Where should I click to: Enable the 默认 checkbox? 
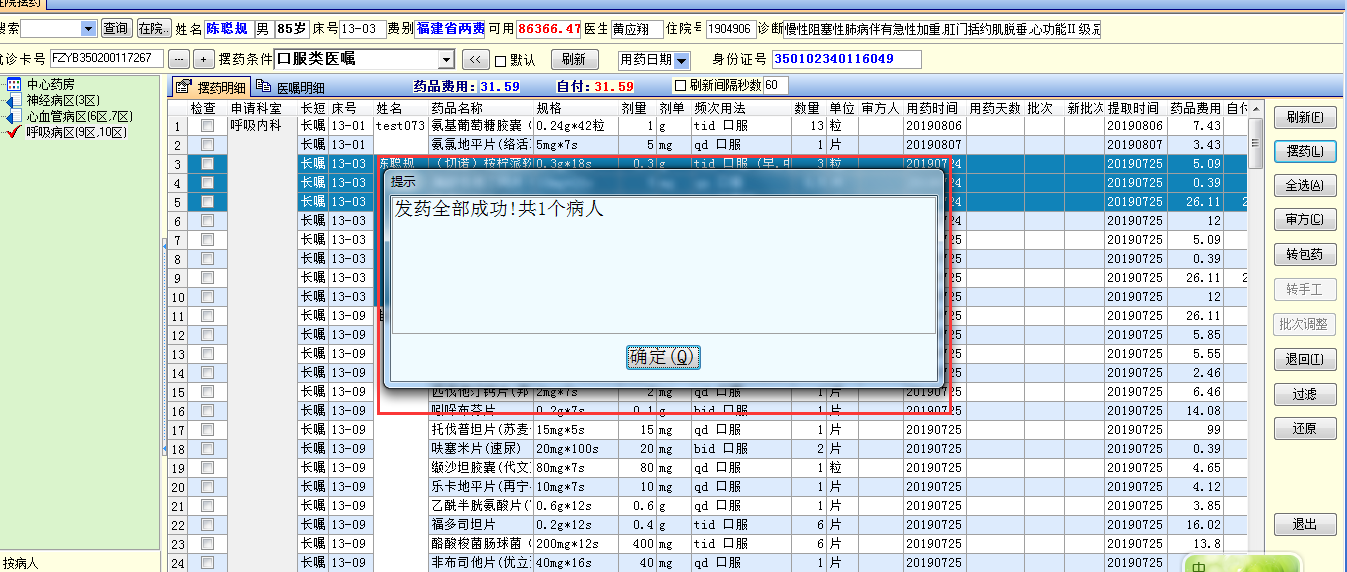click(x=501, y=60)
